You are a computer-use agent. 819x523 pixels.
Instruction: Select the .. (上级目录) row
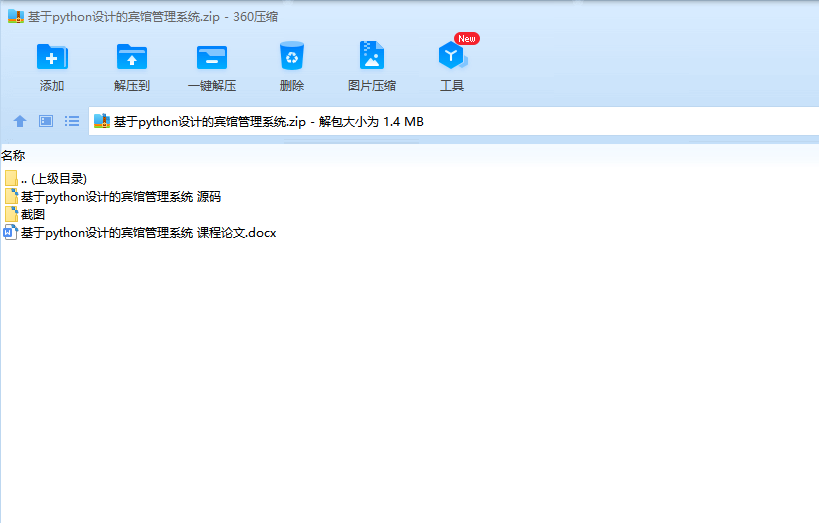pyautogui.click(x=54, y=179)
